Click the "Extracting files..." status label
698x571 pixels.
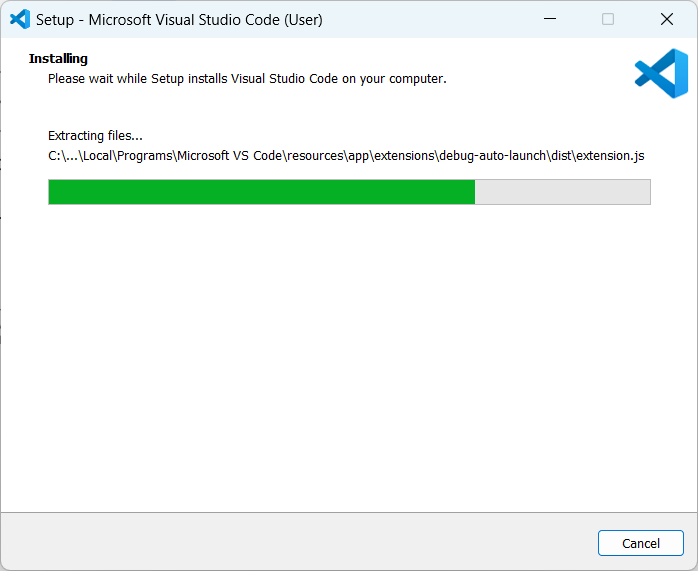[x=95, y=135]
